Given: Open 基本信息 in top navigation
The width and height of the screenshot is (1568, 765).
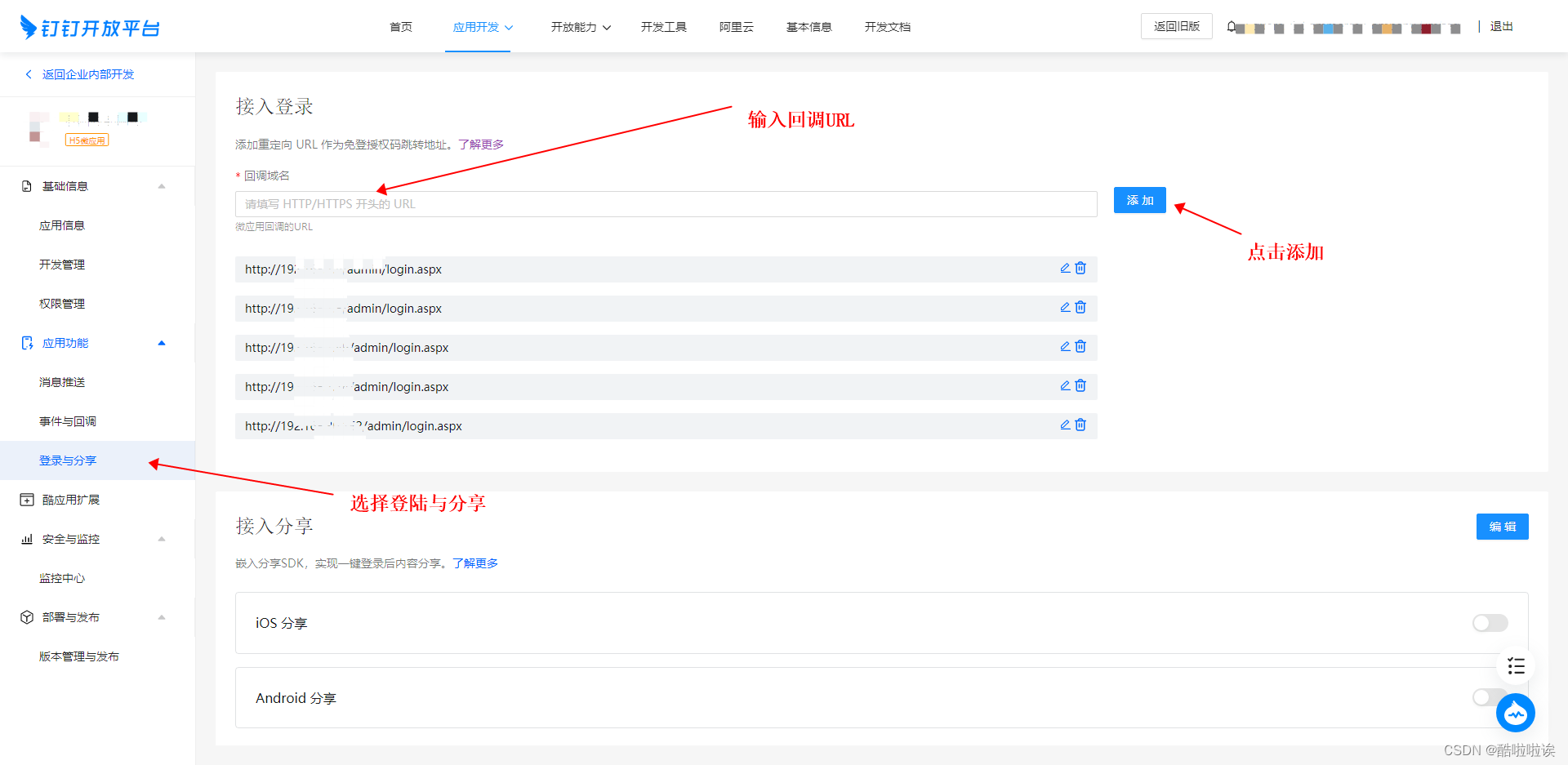Looking at the screenshot, I should tap(809, 27).
